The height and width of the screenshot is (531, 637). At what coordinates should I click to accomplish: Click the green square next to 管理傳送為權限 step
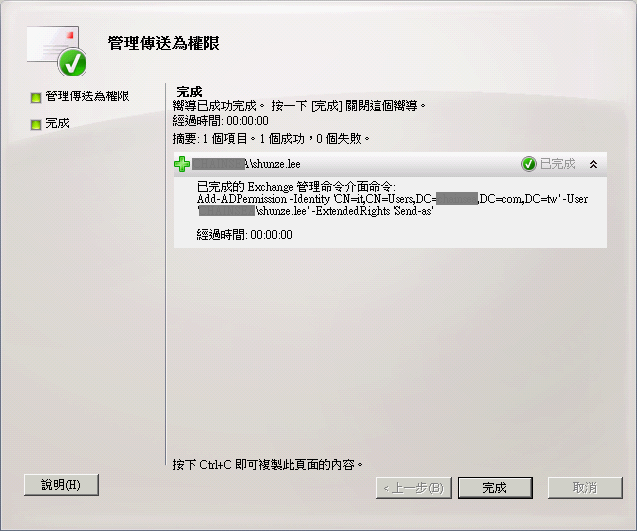click(x=36, y=98)
